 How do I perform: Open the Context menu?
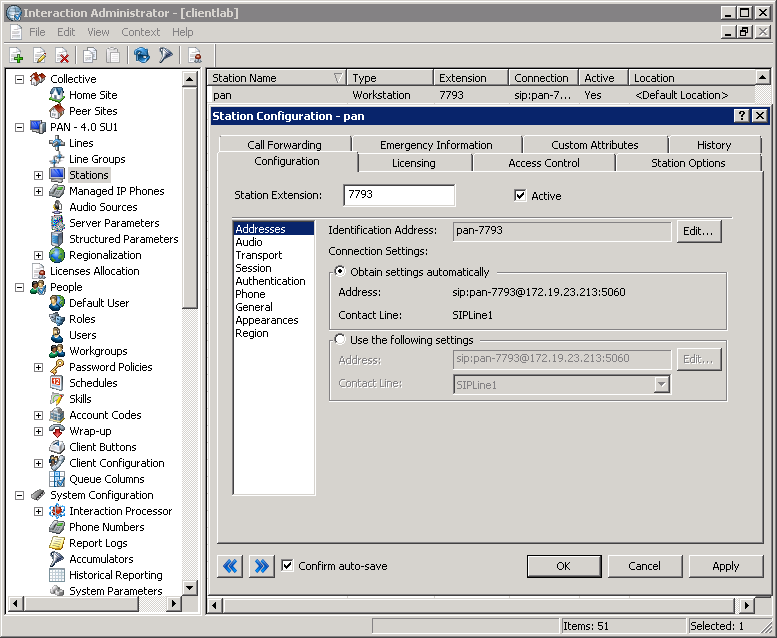[140, 32]
